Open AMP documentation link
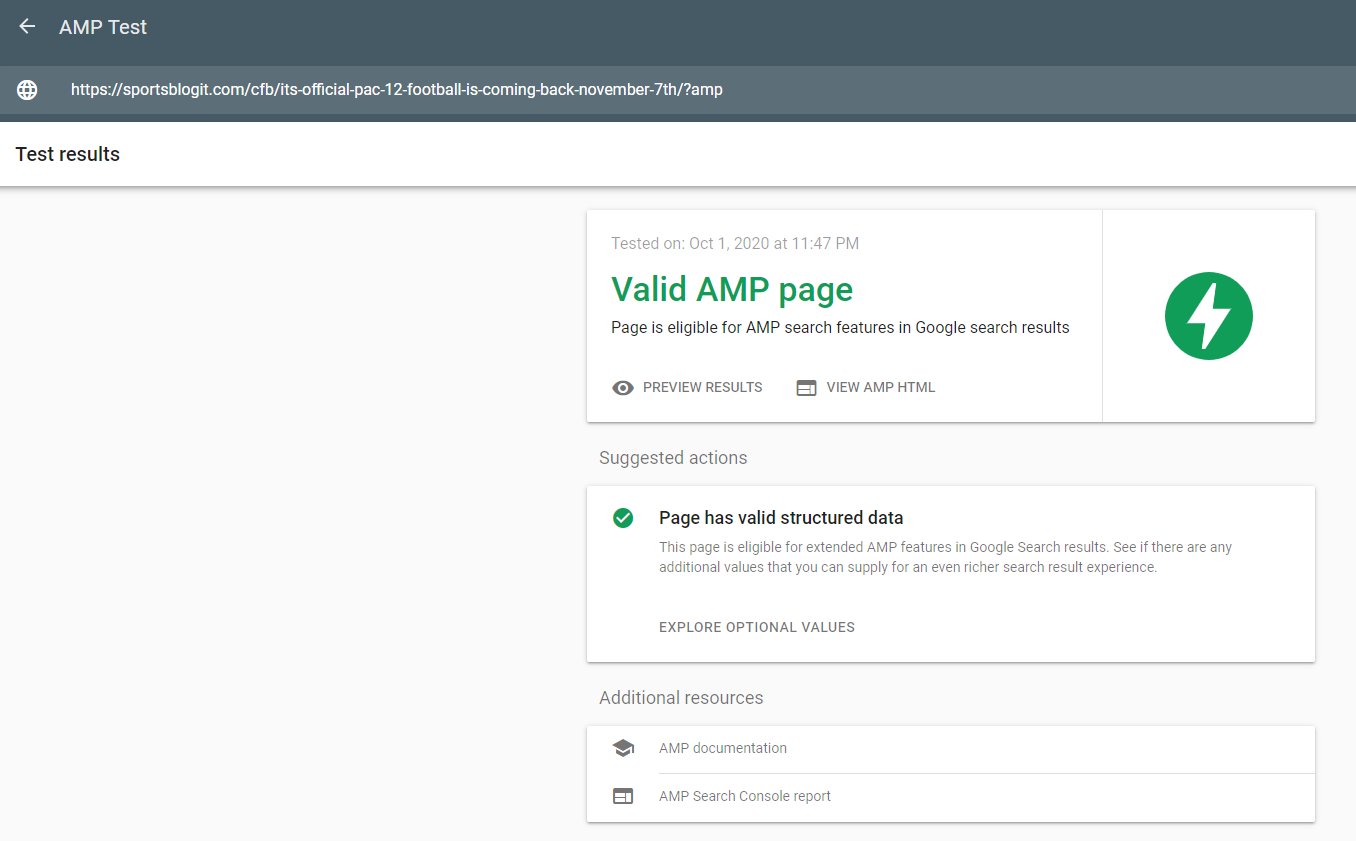 (x=723, y=748)
